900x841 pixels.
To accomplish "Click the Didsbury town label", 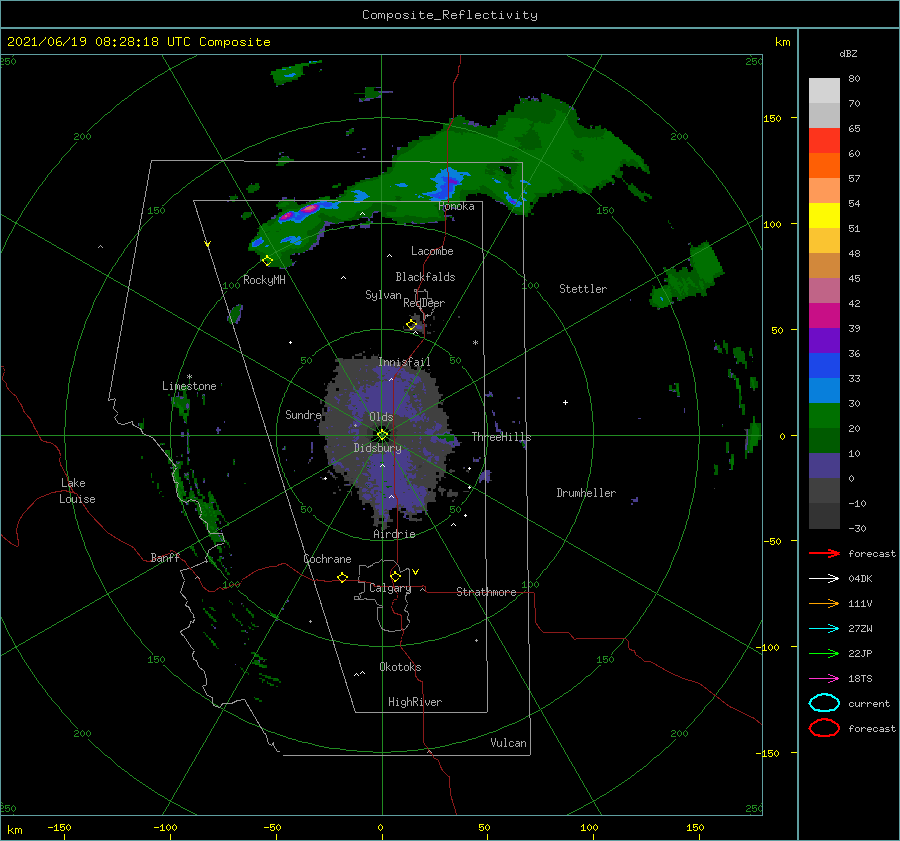I will point(378,448).
